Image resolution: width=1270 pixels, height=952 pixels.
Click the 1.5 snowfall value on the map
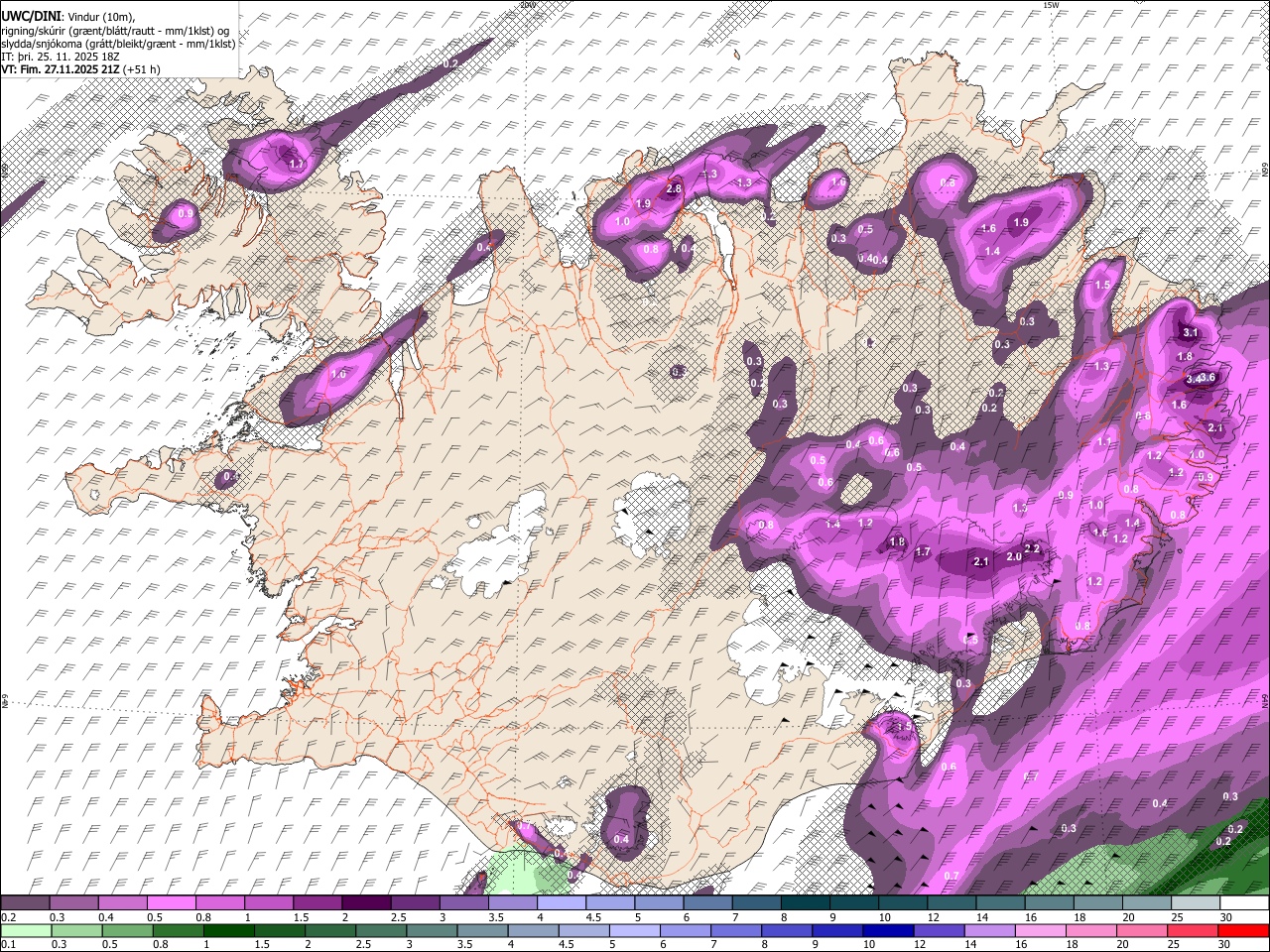tap(1102, 285)
